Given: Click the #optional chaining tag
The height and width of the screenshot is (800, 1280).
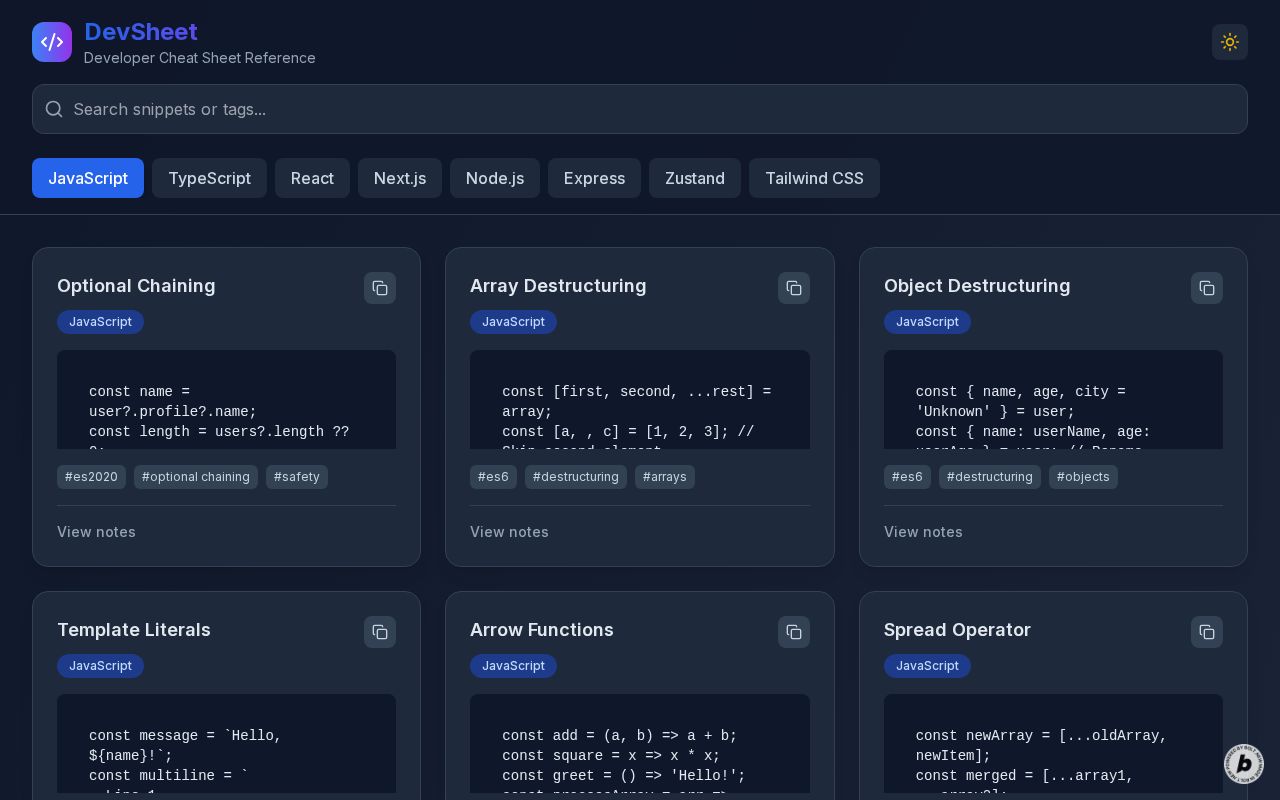Looking at the screenshot, I should point(196,477).
